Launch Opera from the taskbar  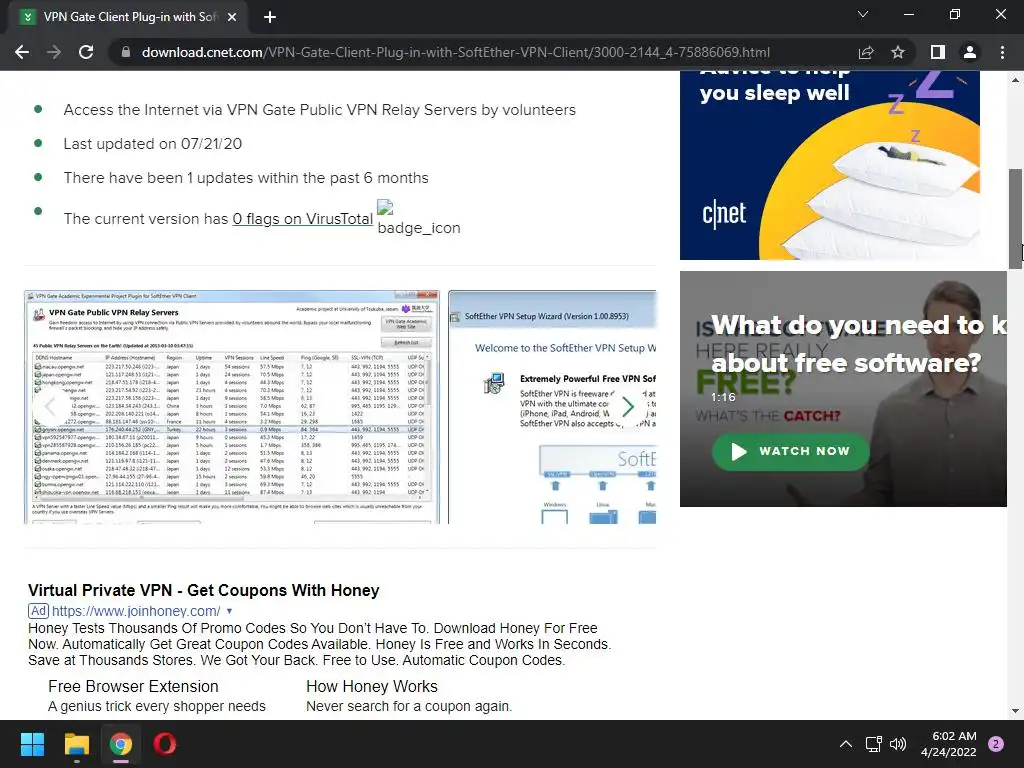point(165,744)
